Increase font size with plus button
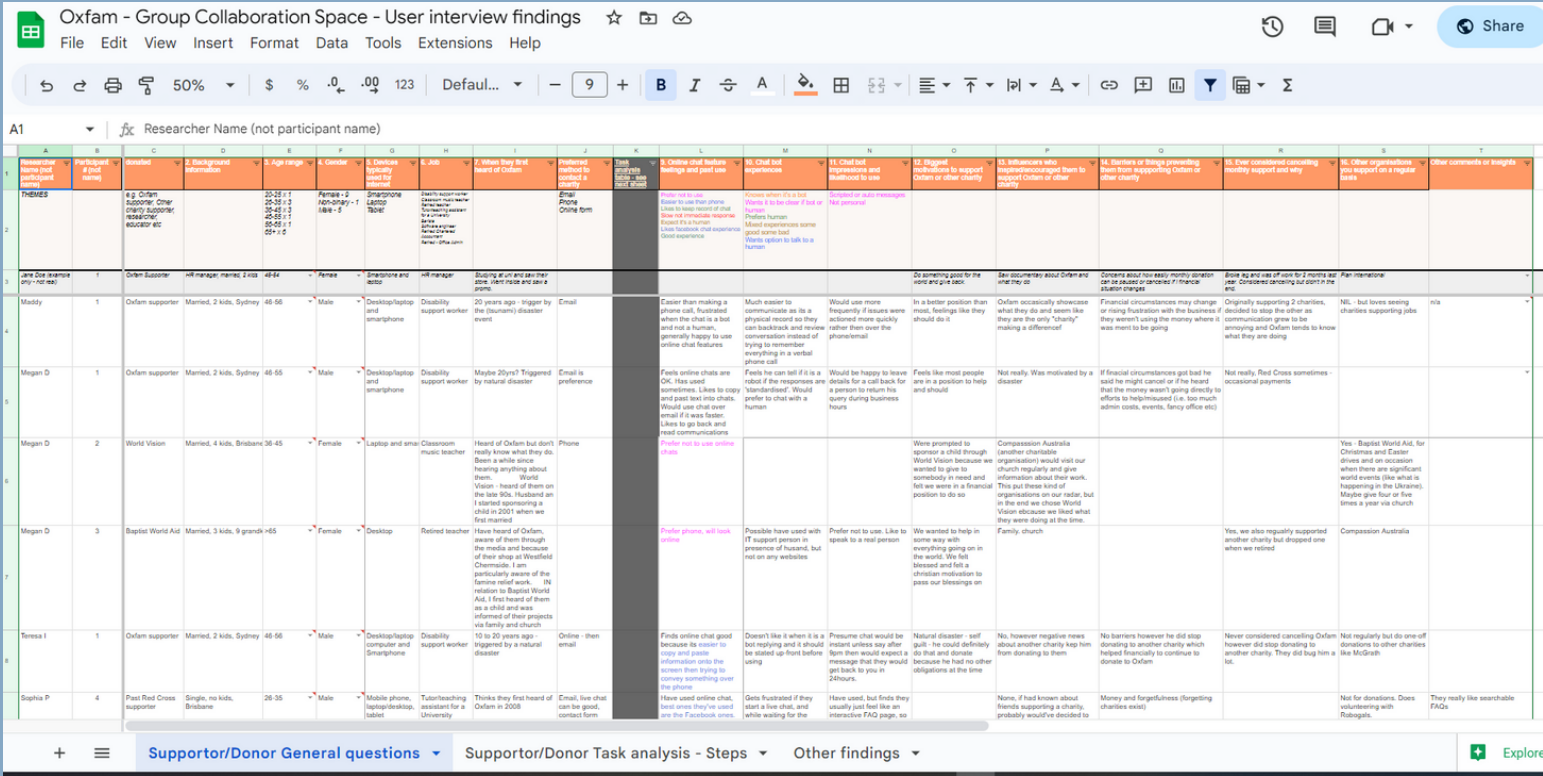Image resolution: width=1543 pixels, height=776 pixels. [622, 85]
